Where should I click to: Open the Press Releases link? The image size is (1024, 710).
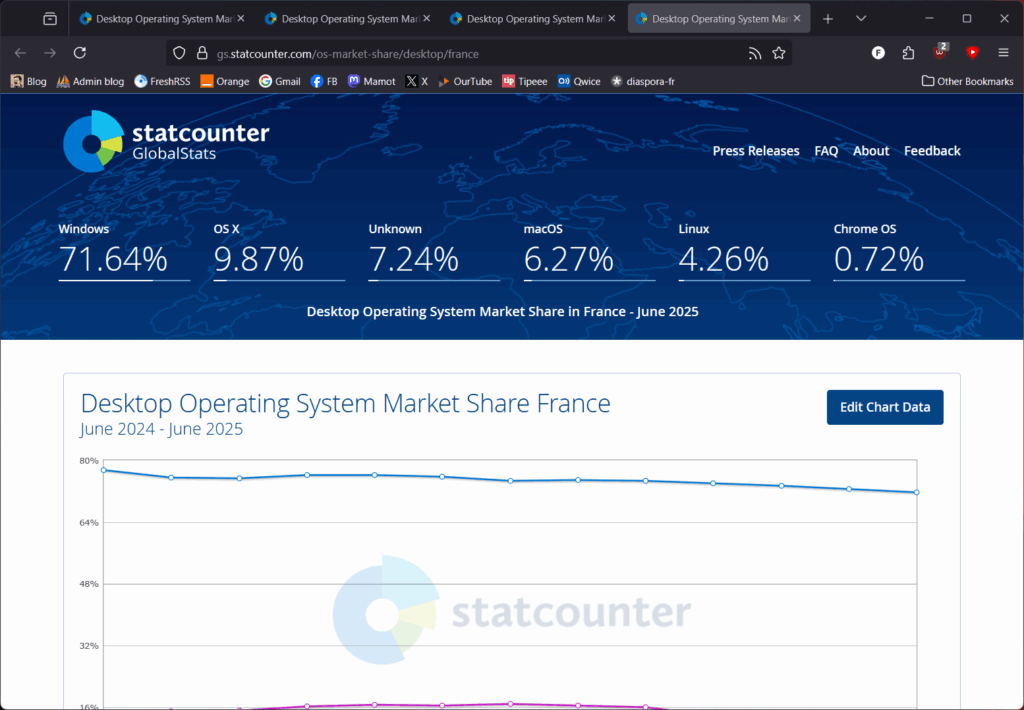[755, 151]
